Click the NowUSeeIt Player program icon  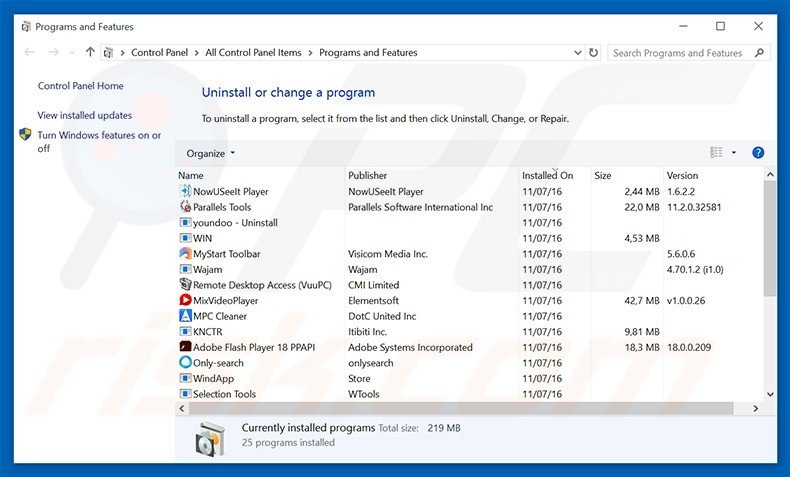click(185, 191)
